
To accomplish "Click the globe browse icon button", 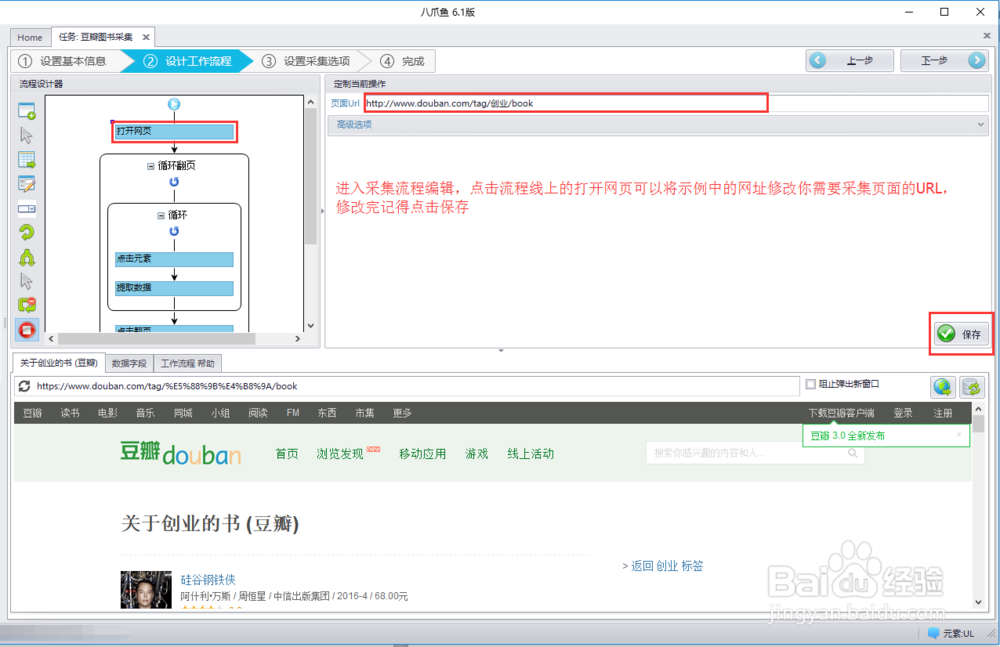I will point(943,387).
